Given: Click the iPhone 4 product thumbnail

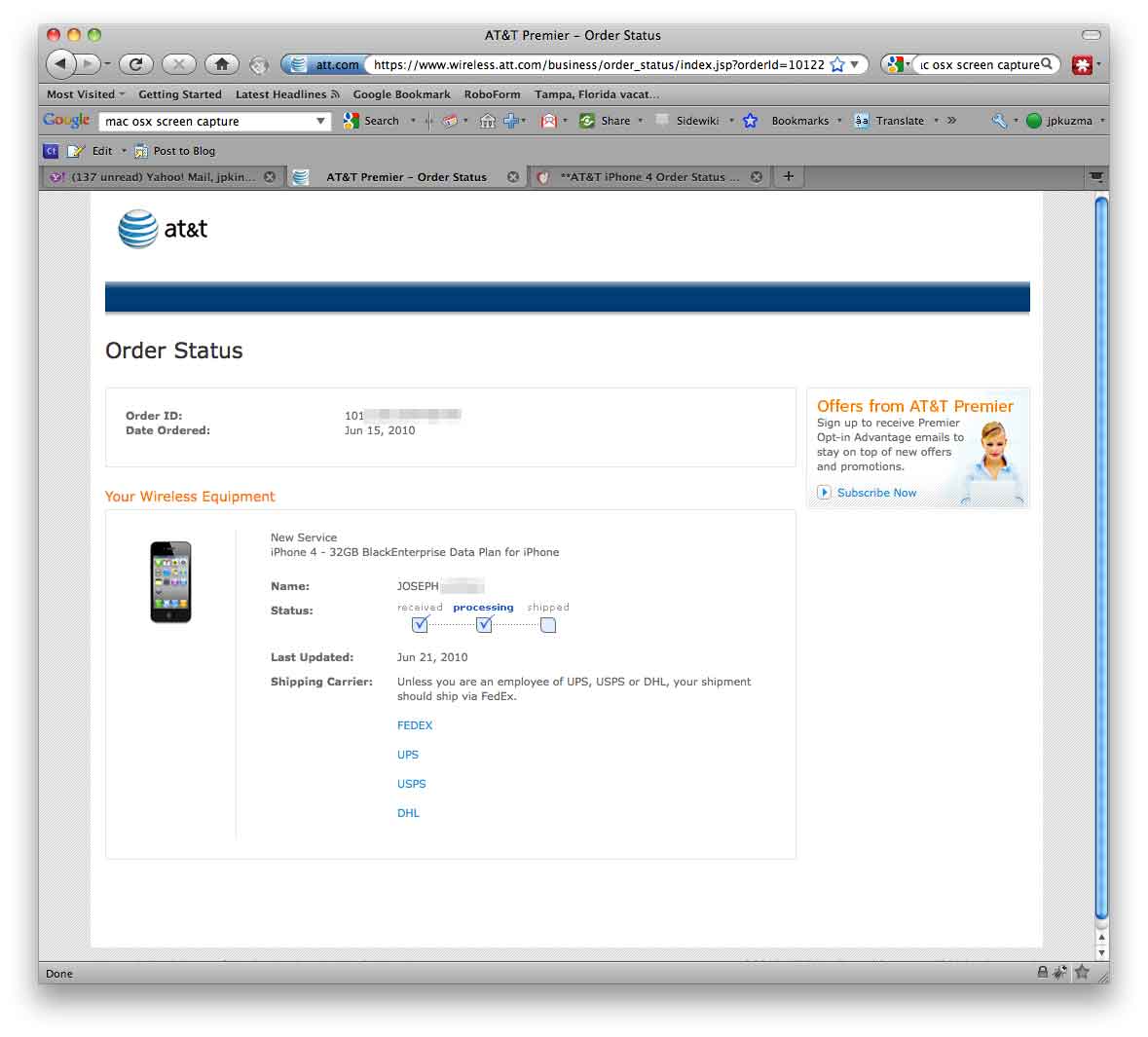Looking at the screenshot, I should (170, 581).
